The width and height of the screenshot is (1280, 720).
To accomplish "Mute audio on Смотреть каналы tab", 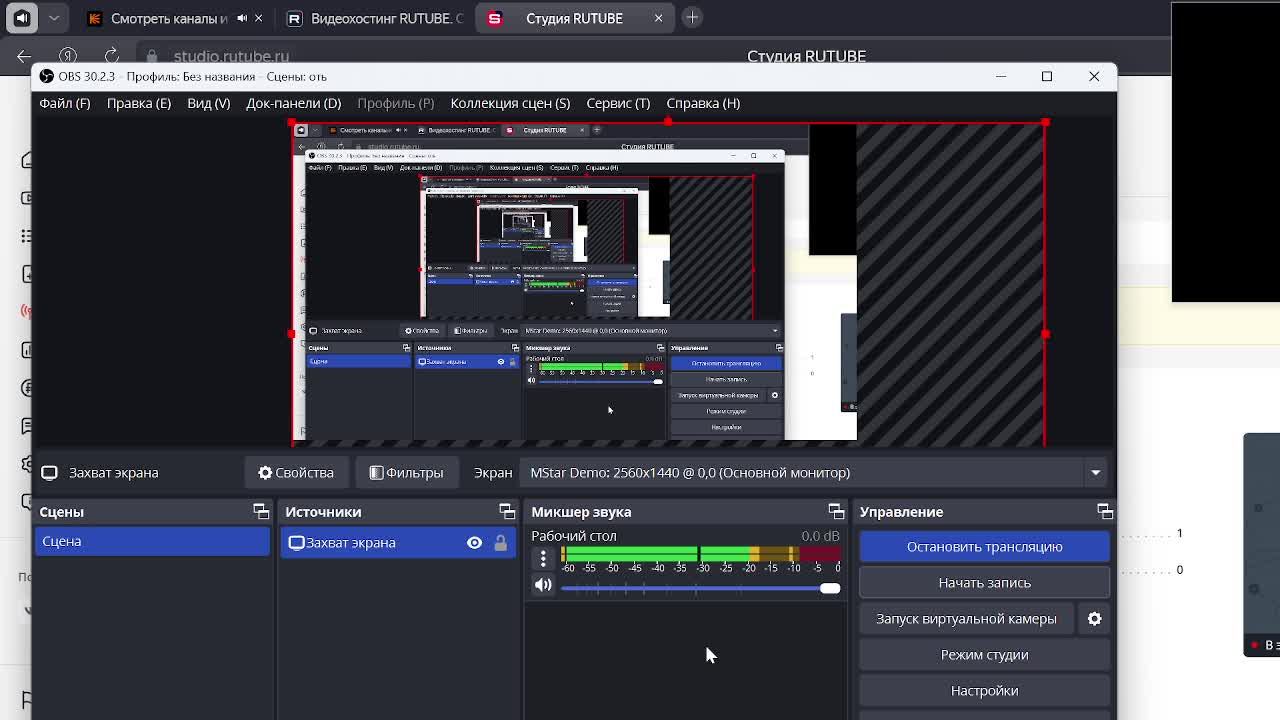I will point(241,18).
